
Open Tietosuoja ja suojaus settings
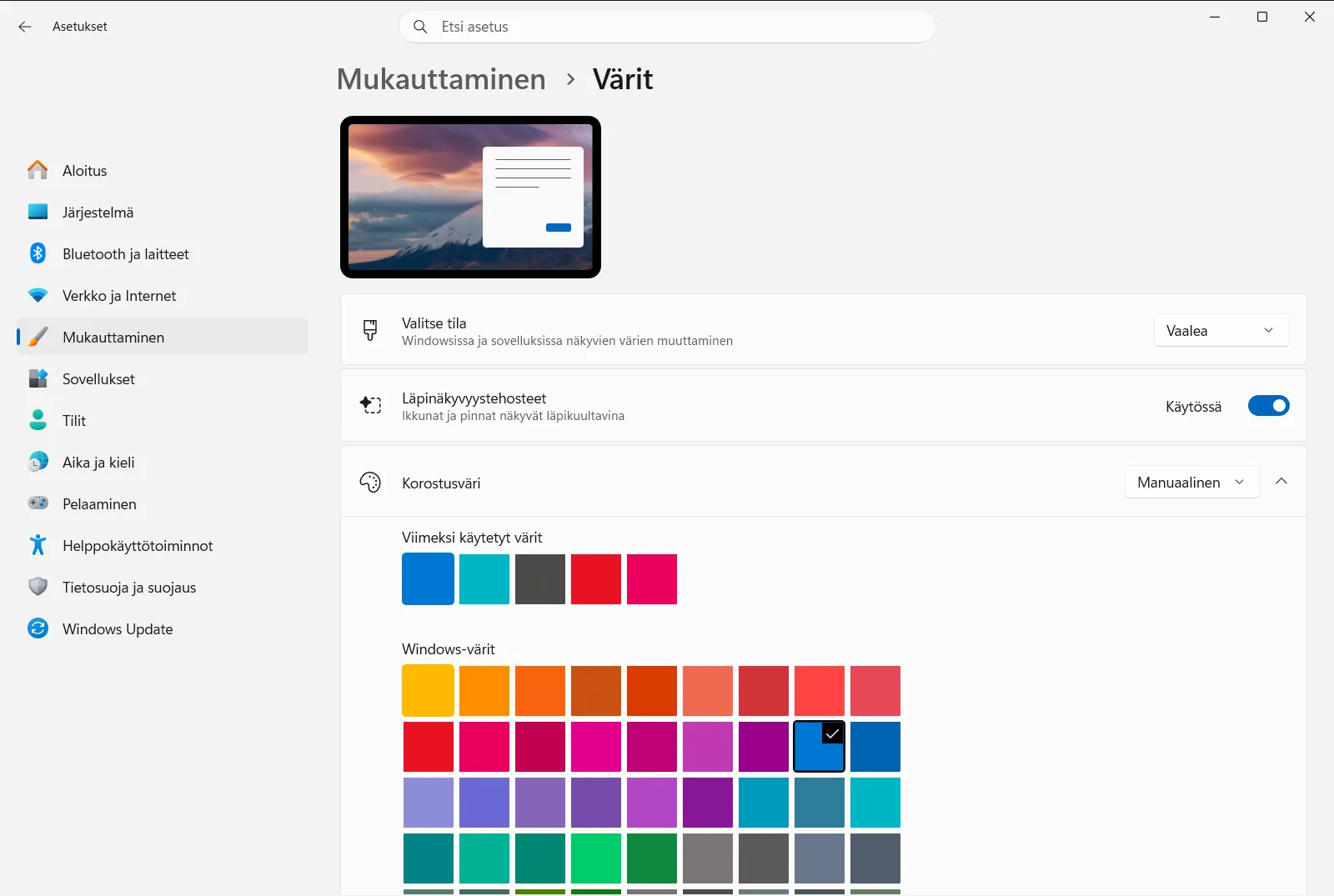coord(163,587)
